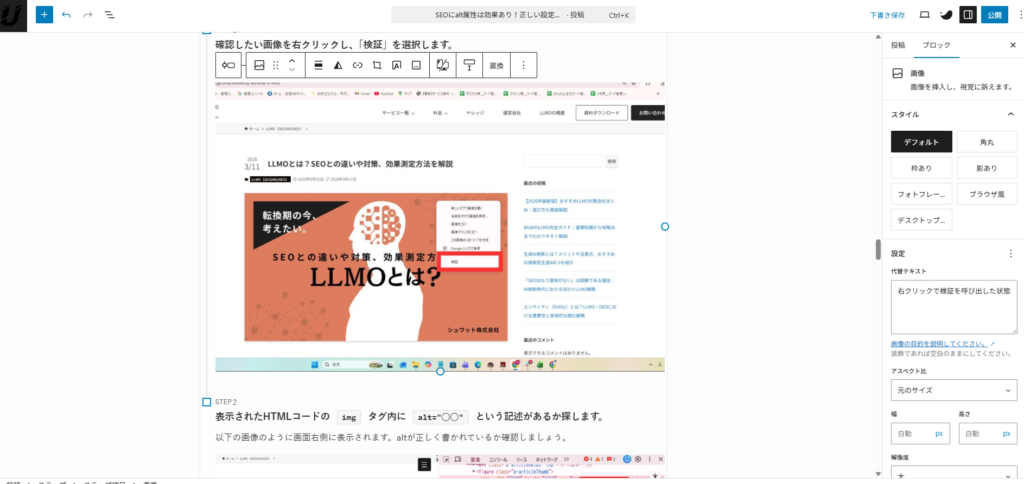The height and width of the screenshot is (484, 1024).
Task: Collapse the スタイル section
Action: coord(1010,114)
